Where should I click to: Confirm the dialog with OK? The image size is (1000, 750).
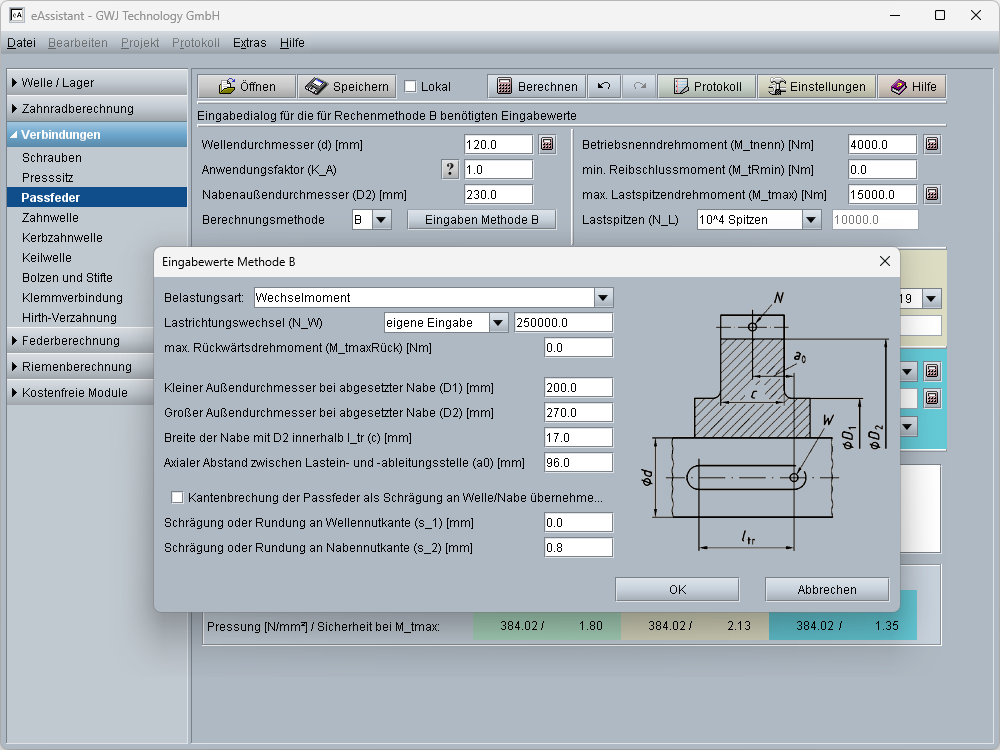coord(677,590)
